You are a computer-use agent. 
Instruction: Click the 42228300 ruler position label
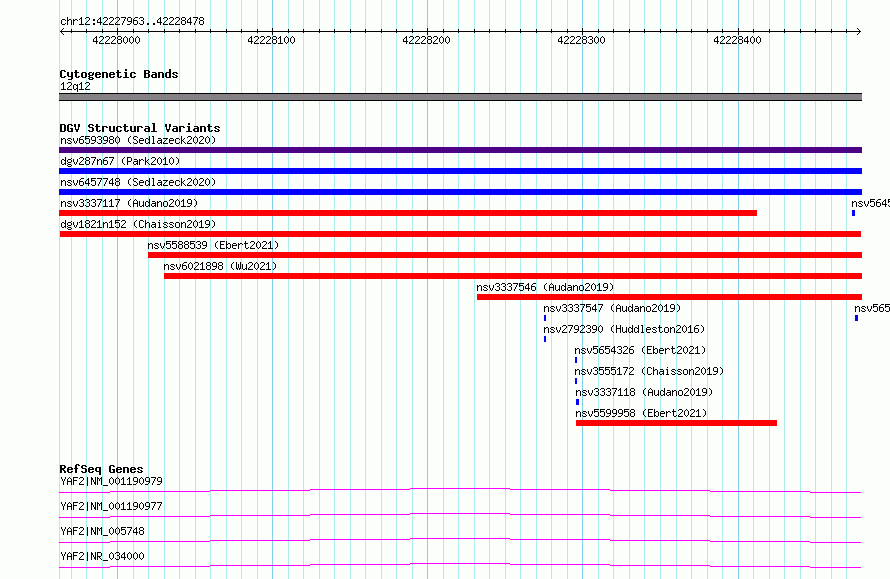(581, 40)
